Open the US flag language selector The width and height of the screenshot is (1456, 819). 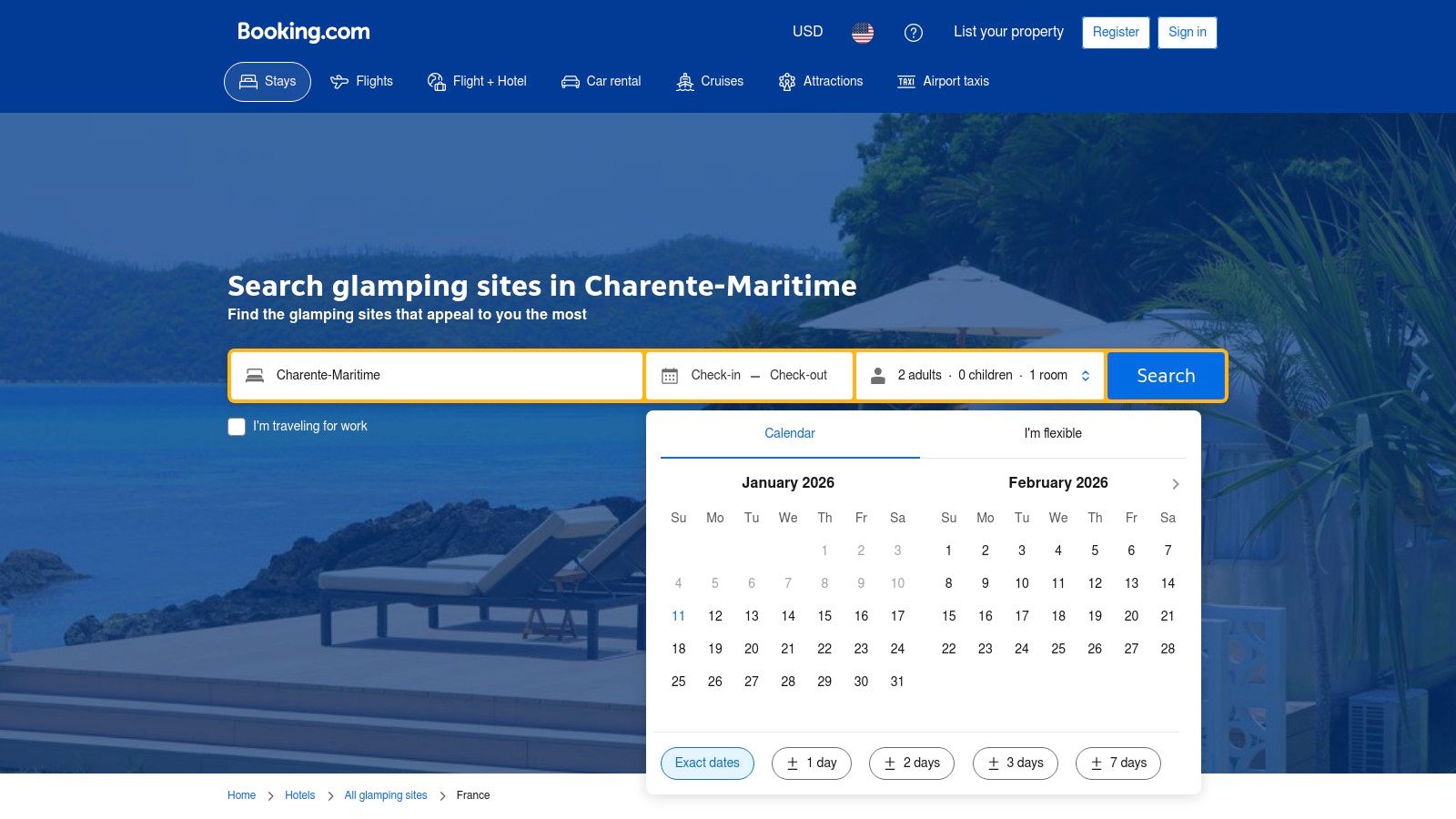click(863, 33)
